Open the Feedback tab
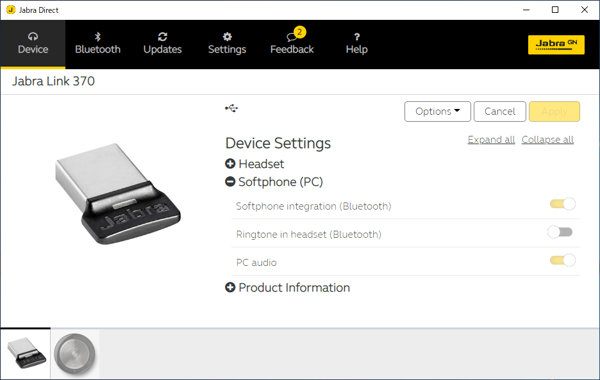Screen dimensions: 600x380 click(292, 44)
